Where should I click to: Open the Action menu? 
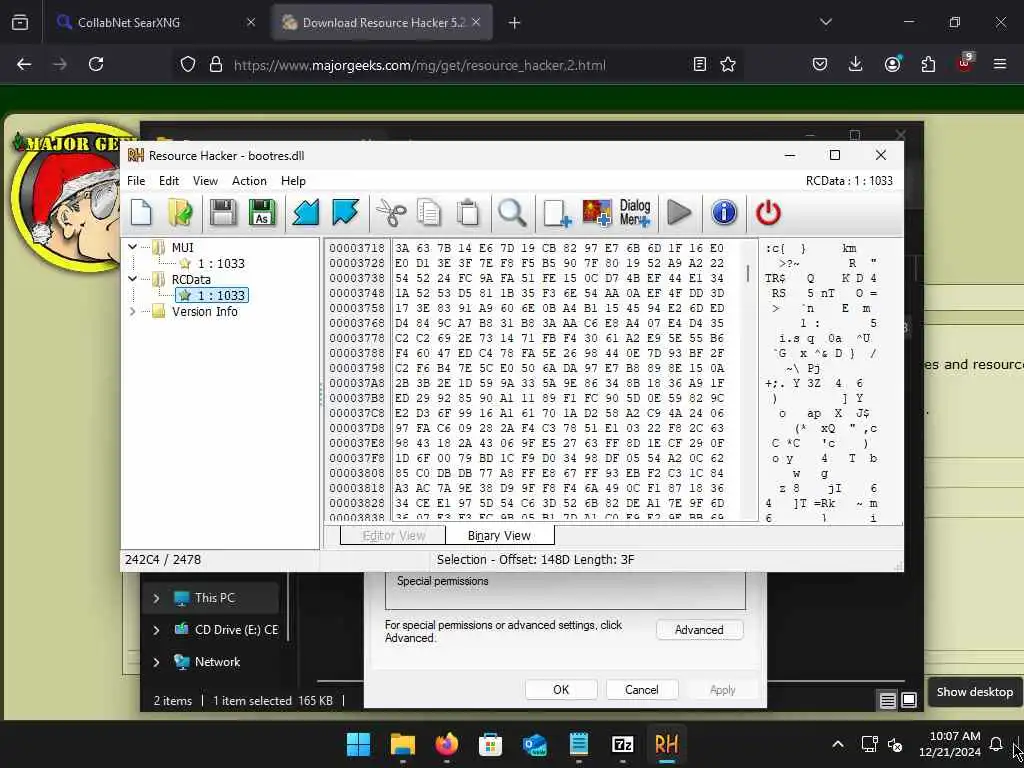click(x=249, y=181)
